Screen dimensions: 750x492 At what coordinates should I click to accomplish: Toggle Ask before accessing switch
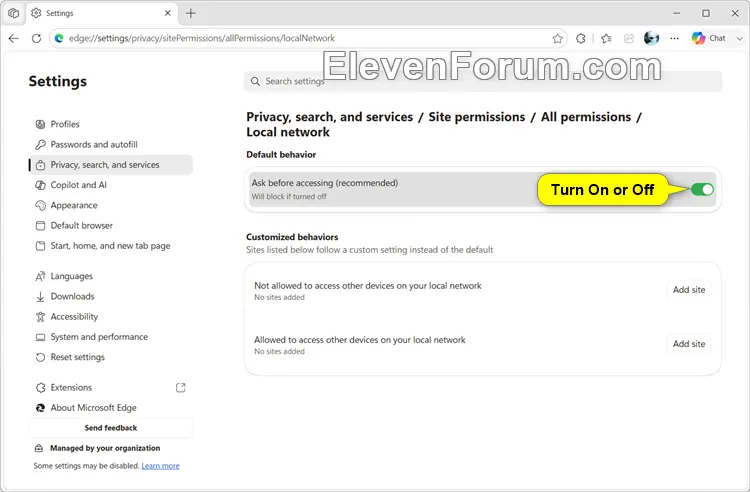click(x=702, y=190)
